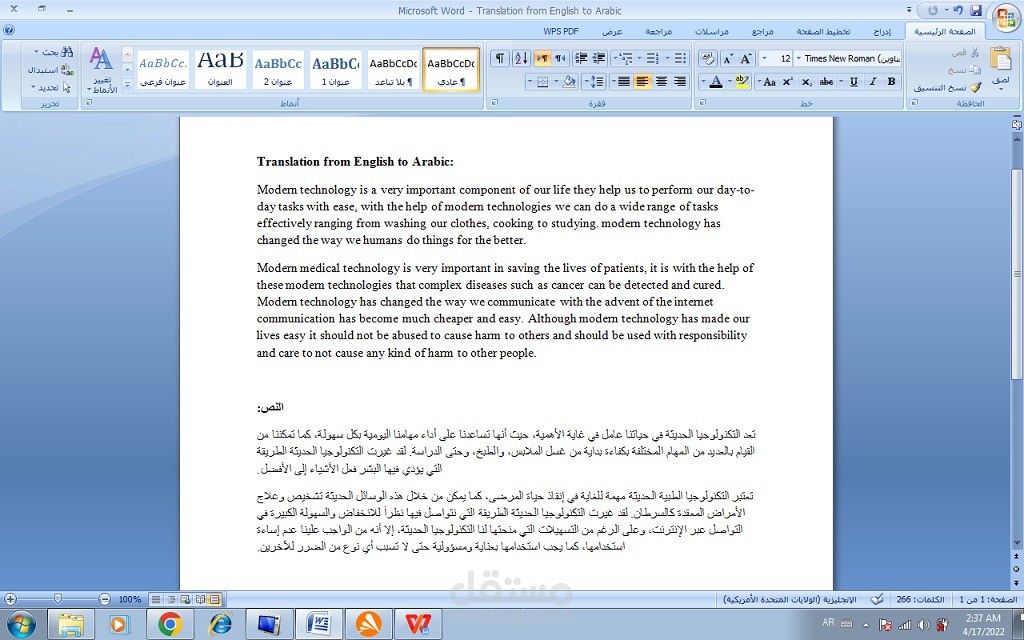Toggle Underline formatting
The width and height of the screenshot is (1024, 640).
tap(854, 82)
